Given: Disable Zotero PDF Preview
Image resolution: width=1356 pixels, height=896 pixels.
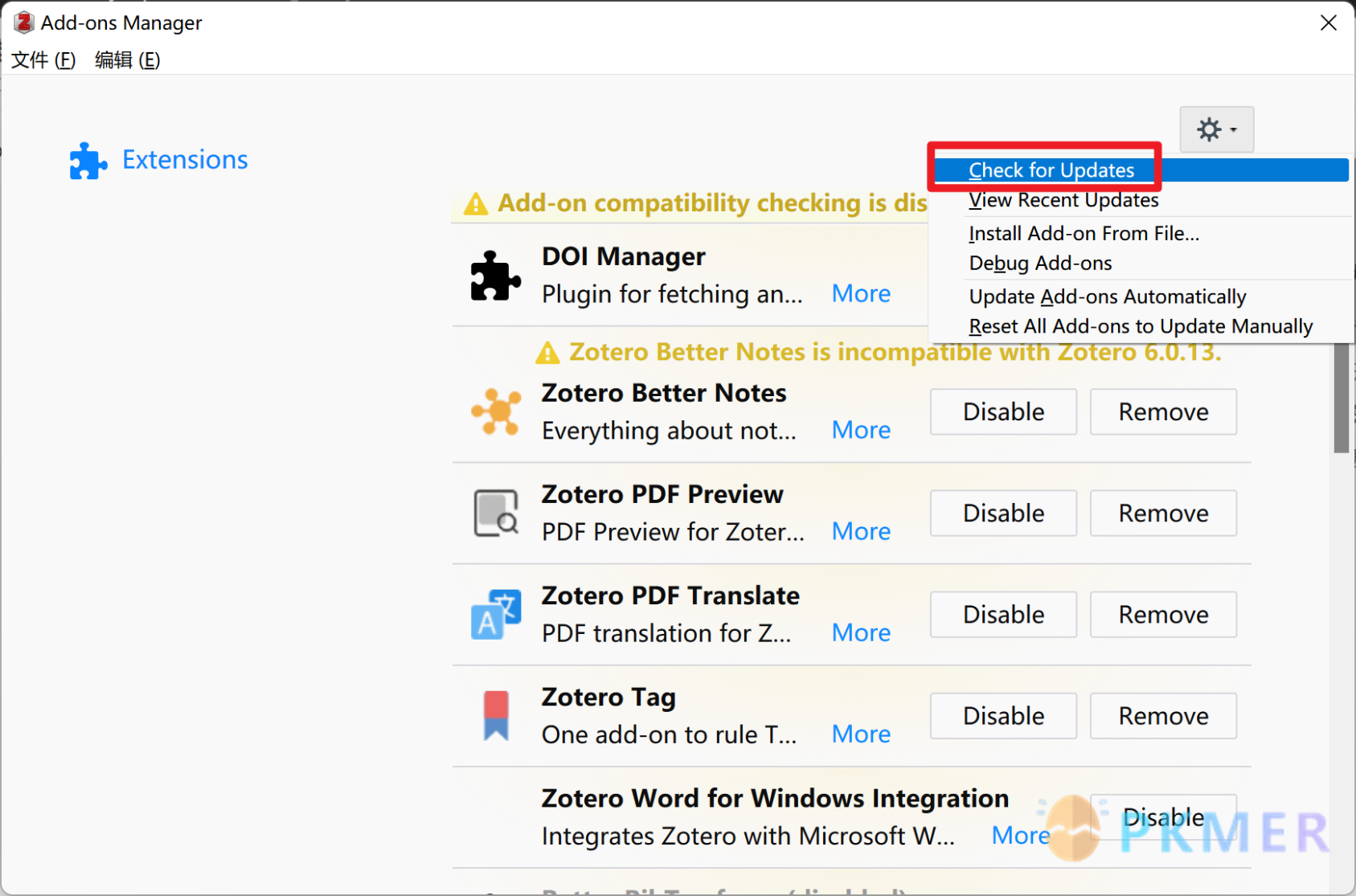Looking at the screenshot, I should tap(1003, 513).
